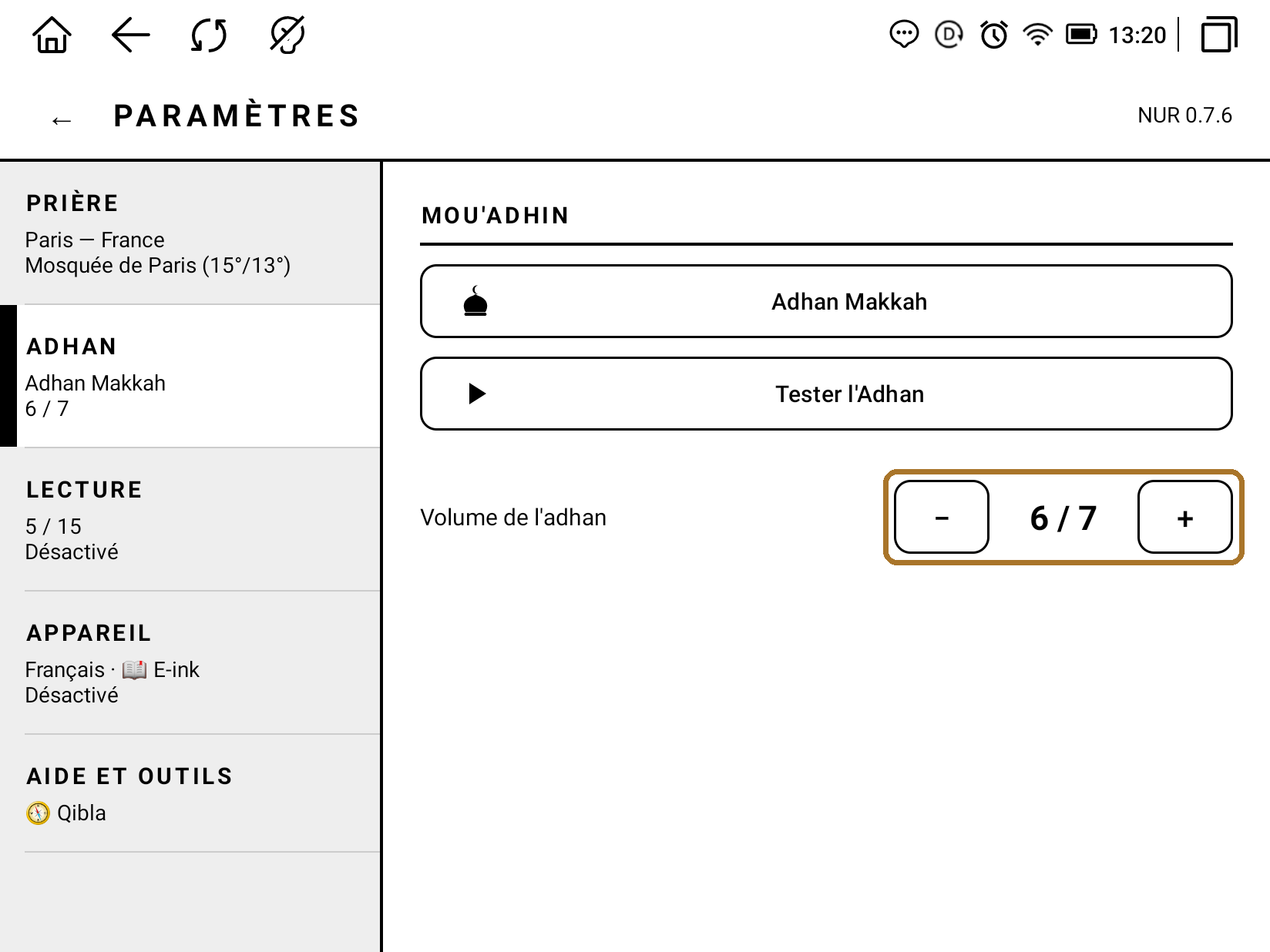Screen dimensions: 1270x952
Task: Tap the circled D status icon
Action: [x=949, y=35]
